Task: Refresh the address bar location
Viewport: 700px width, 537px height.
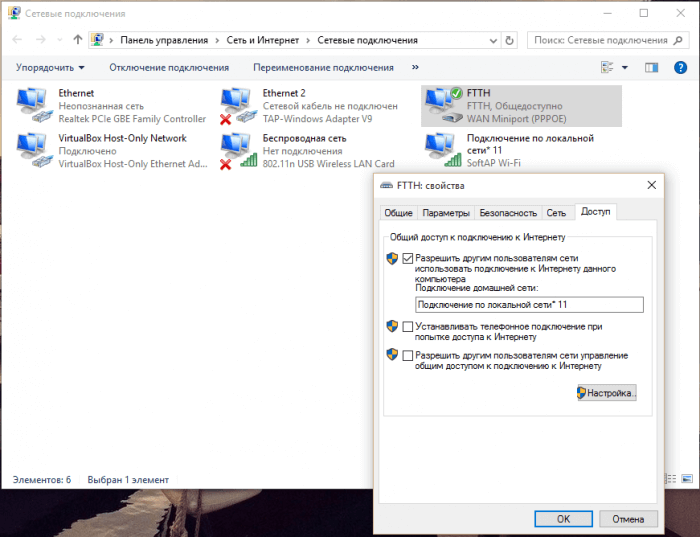Action: [x=511, y=40]
